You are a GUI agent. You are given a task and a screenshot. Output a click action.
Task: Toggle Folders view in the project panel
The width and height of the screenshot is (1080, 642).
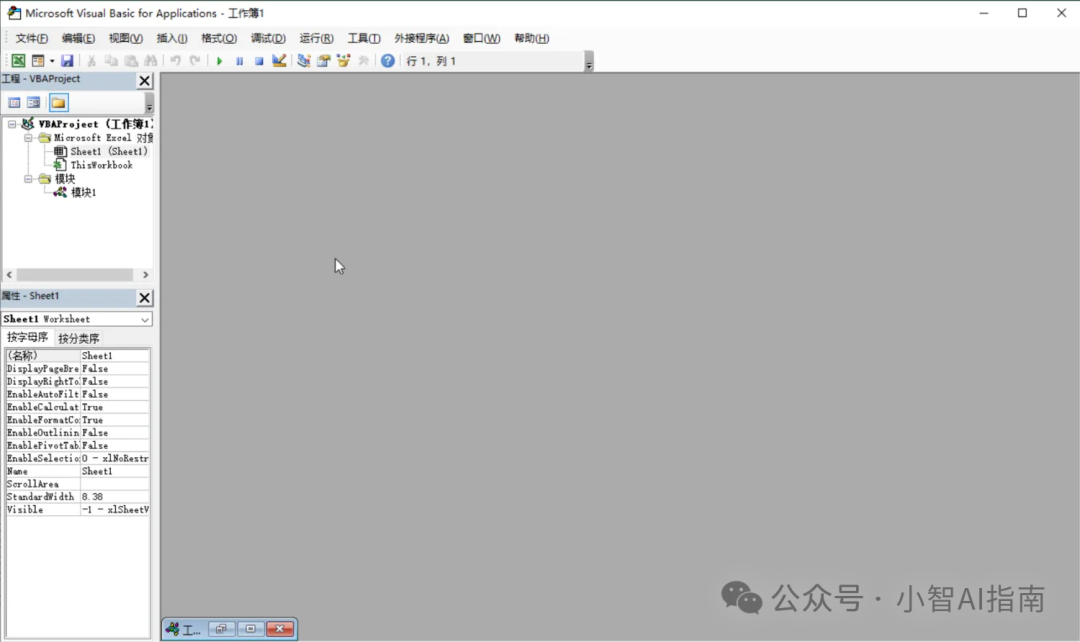(x=59, y=102)
